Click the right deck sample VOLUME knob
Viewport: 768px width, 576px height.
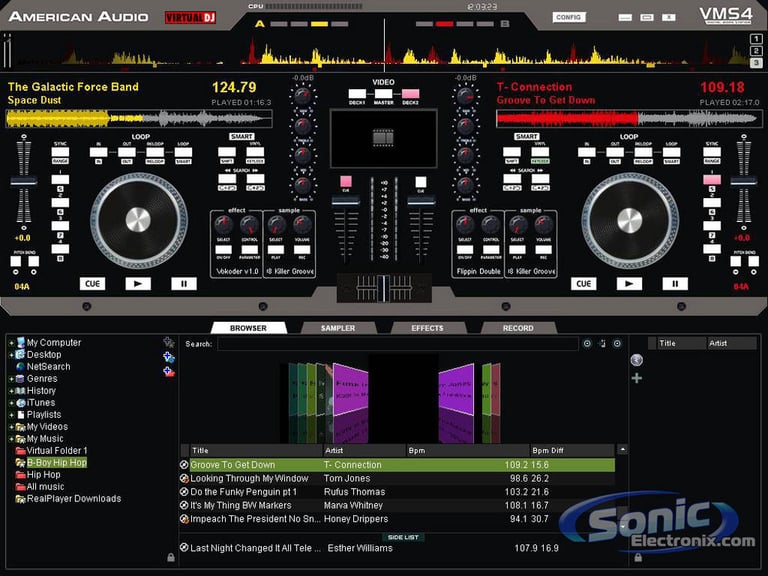544,225
